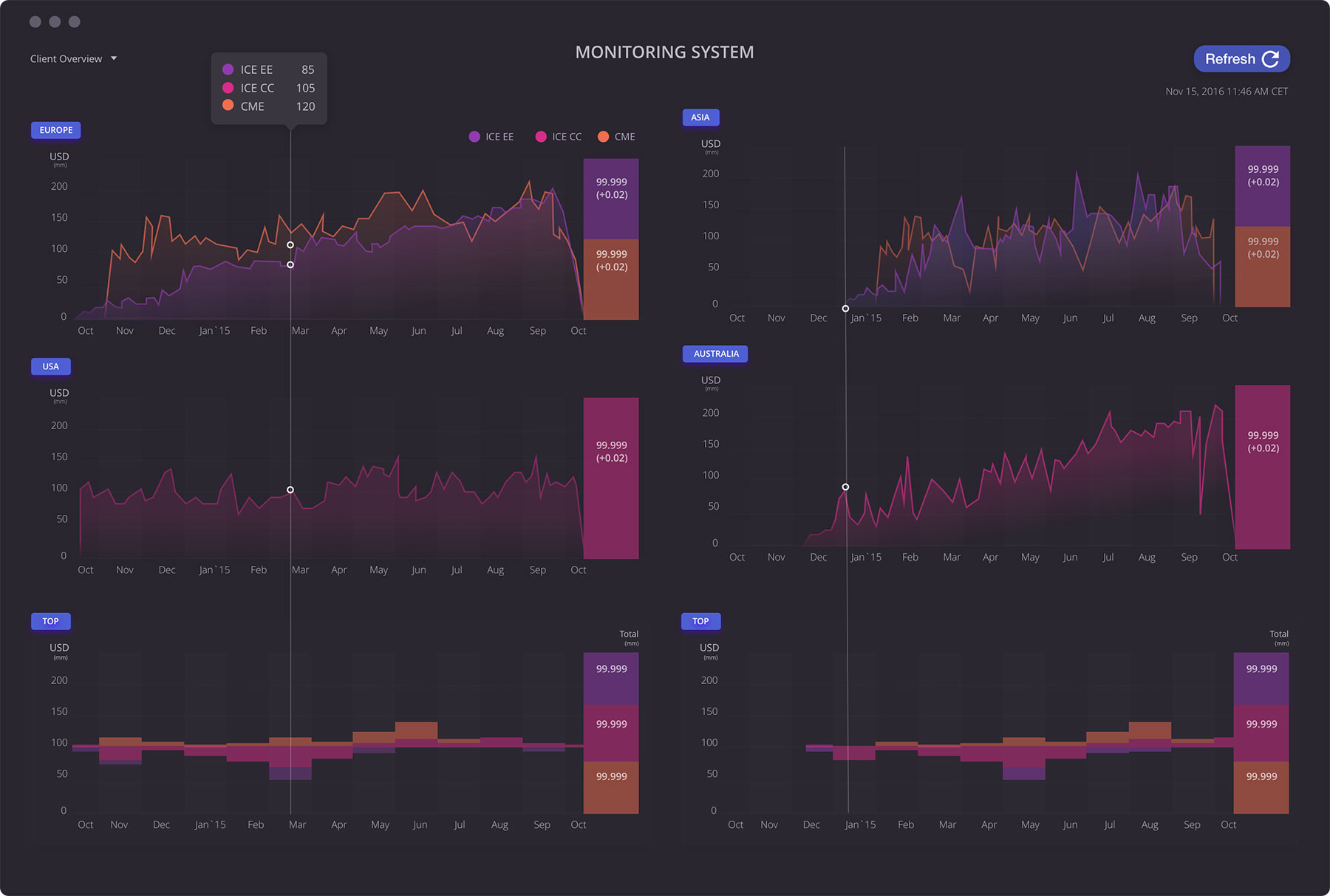
Task: Click the circular arrow refresh icon
Action: [1270, 59]
